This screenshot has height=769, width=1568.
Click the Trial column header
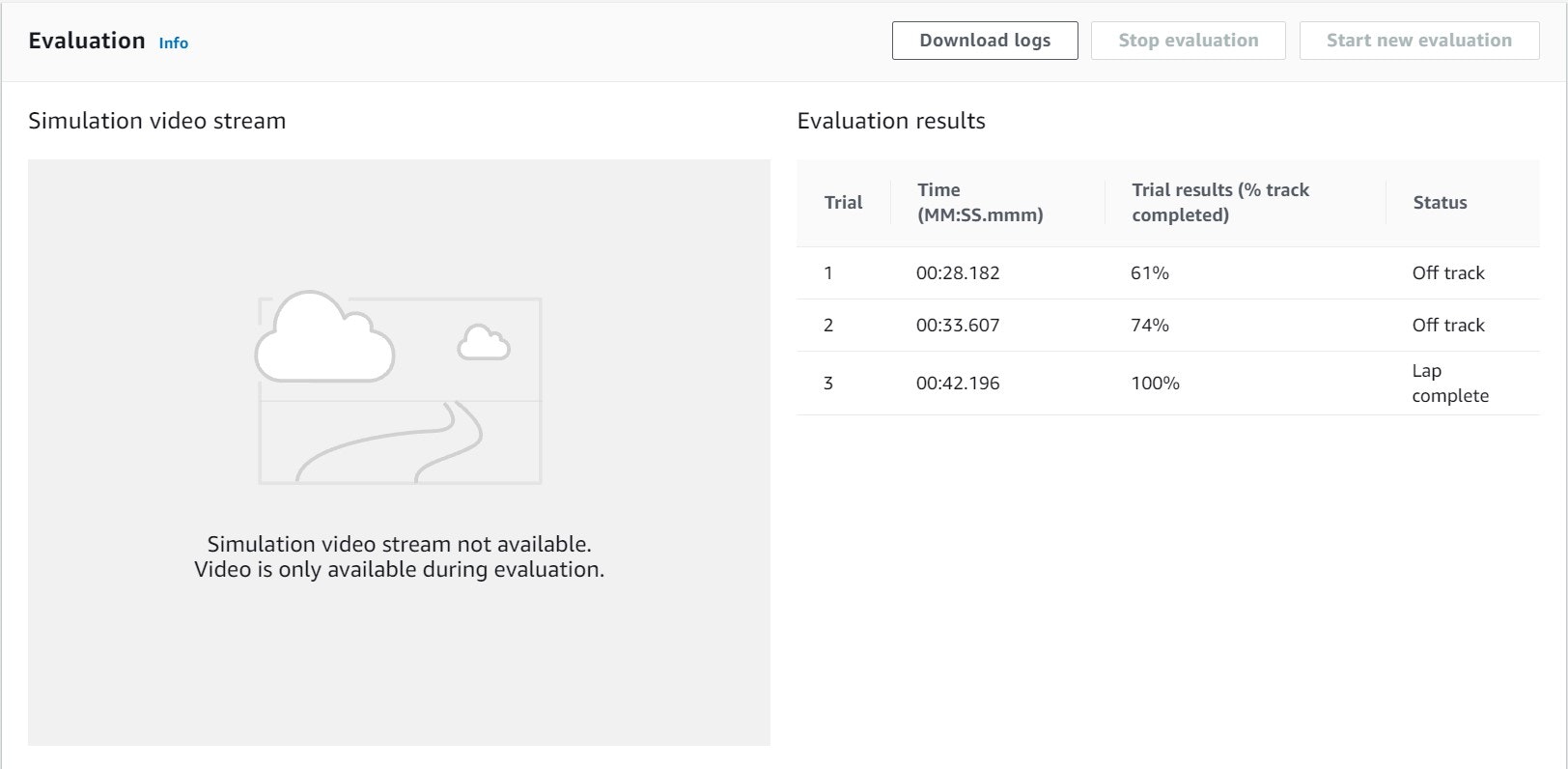tap(843, 203)
